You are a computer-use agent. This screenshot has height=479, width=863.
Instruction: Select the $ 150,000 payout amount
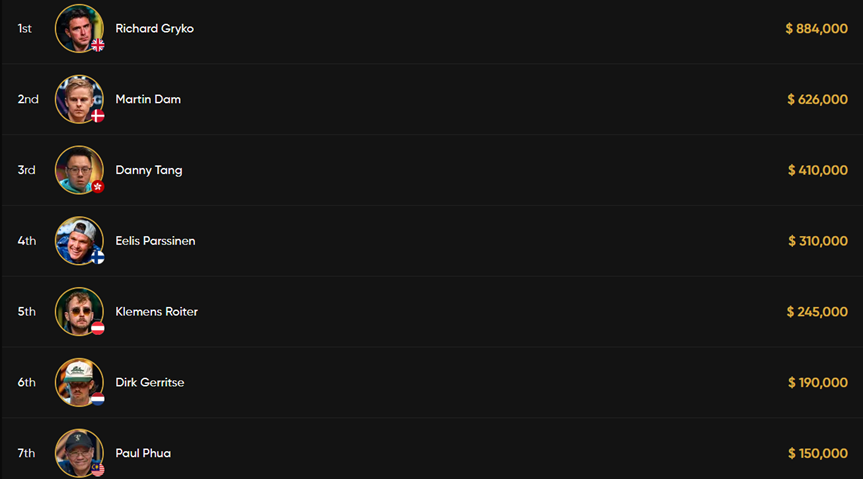click(818, 453)
